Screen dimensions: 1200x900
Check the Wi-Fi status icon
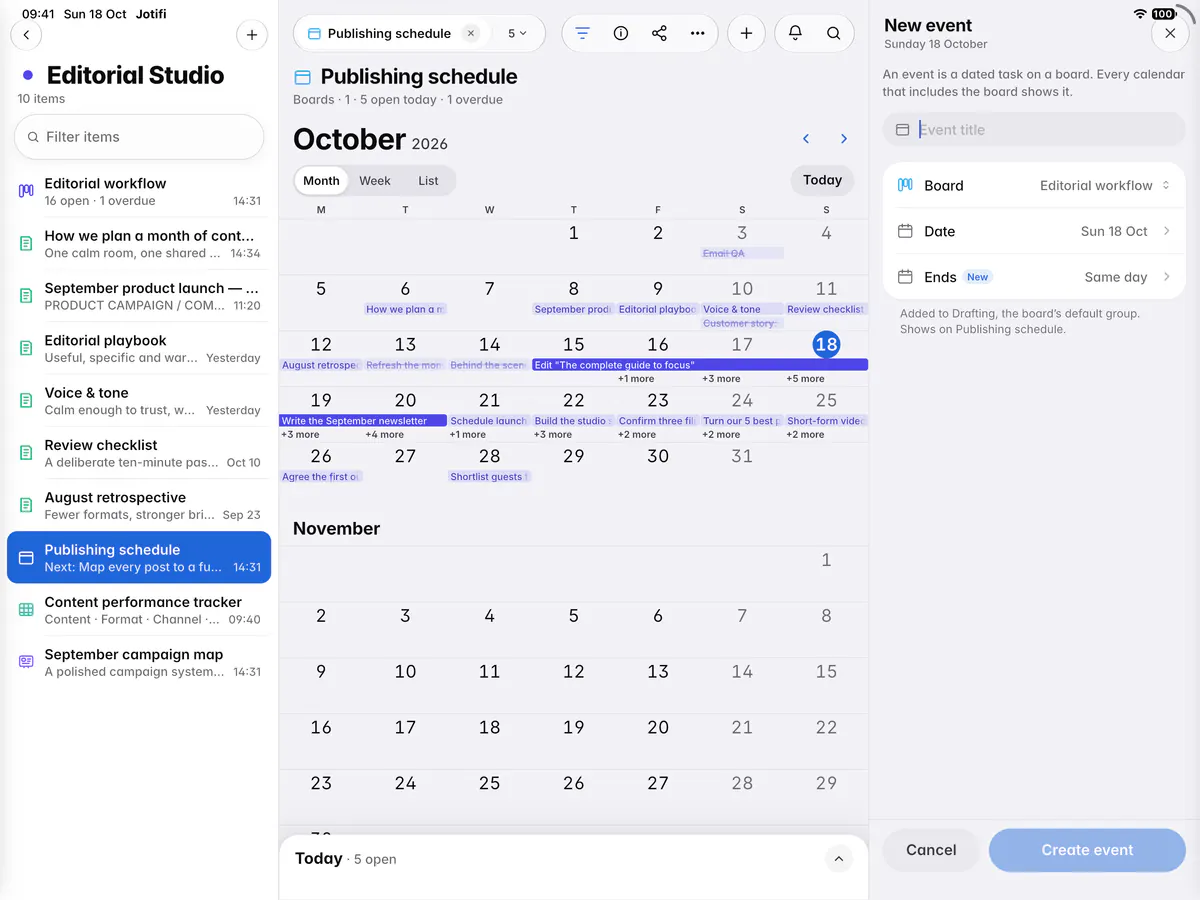[1140, 14]
